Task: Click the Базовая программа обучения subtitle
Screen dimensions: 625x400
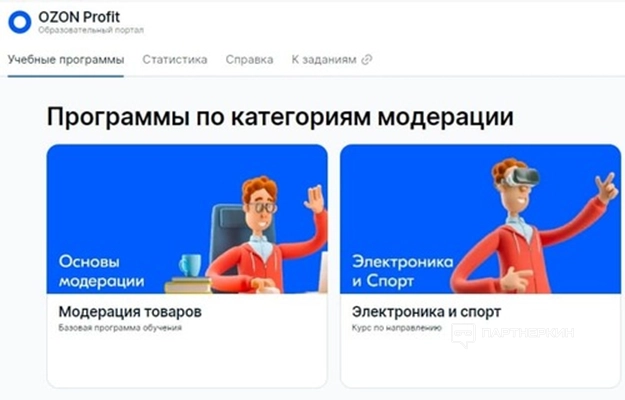Action: tap(120, 328)
